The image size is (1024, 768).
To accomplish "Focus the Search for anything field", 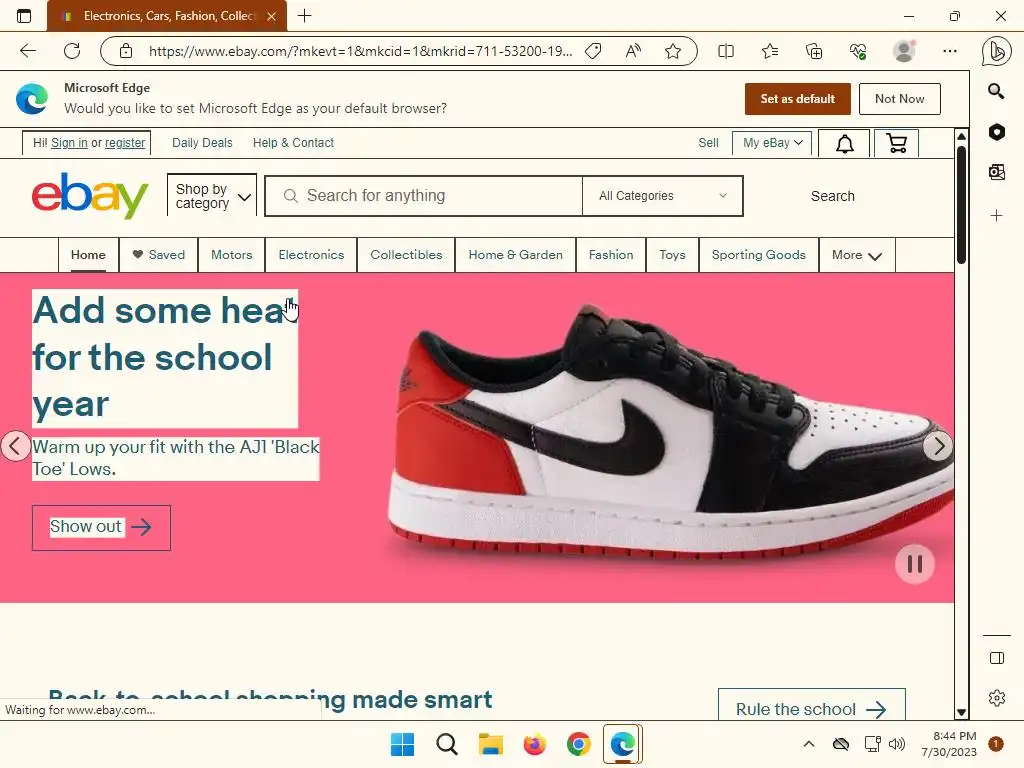I will tap(423, 196).
